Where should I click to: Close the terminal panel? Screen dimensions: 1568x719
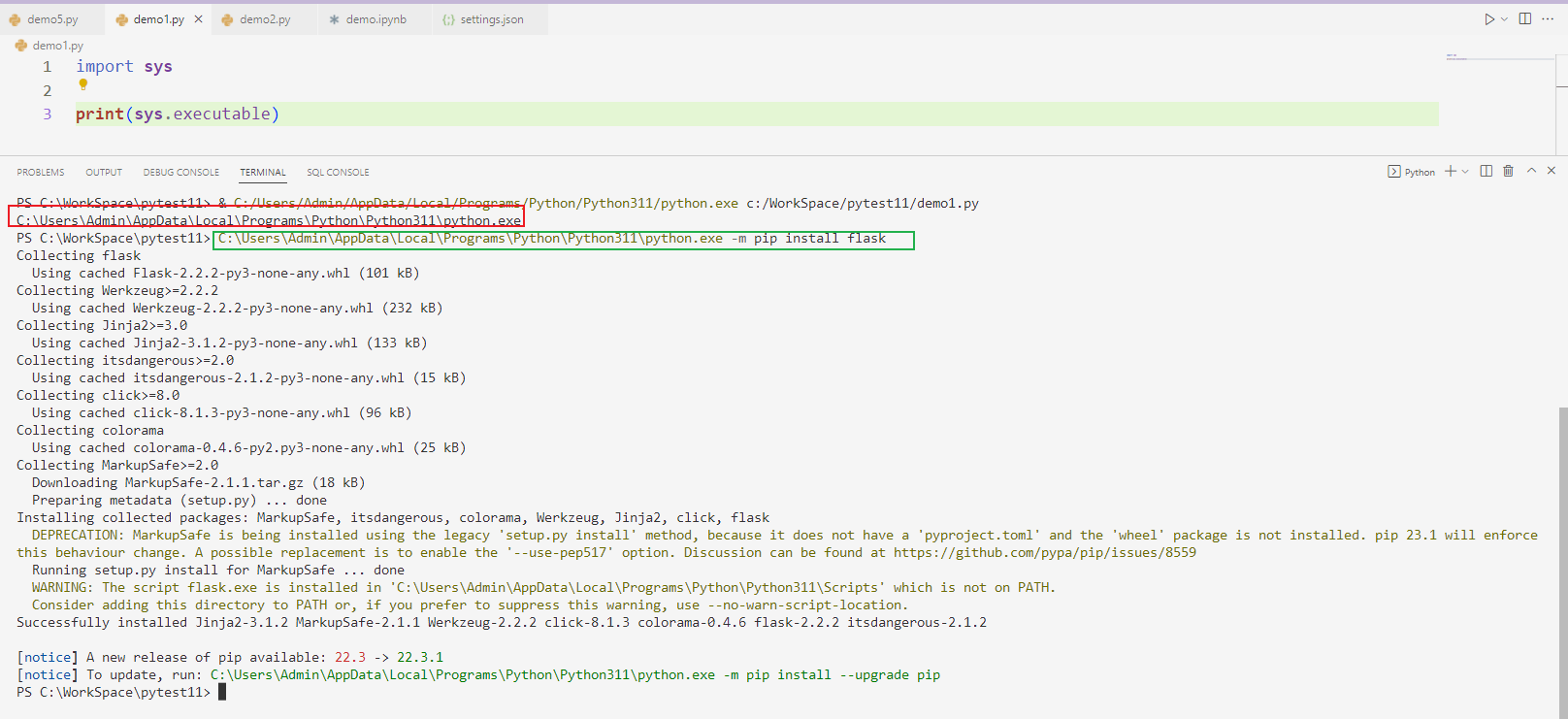coord(1552,171)
